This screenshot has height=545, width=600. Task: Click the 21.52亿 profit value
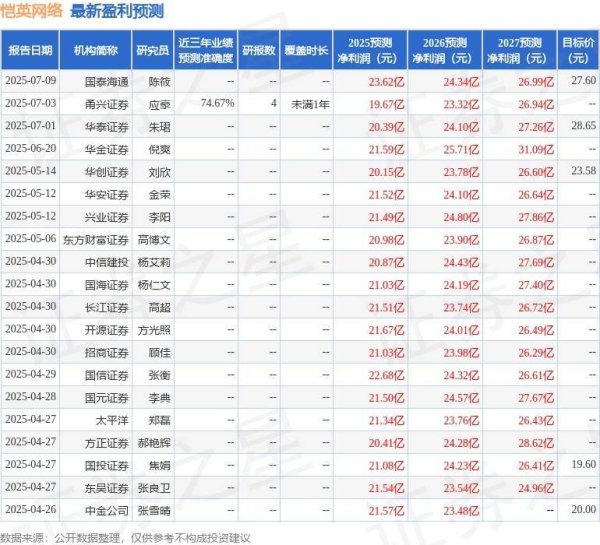pos(386,194)
